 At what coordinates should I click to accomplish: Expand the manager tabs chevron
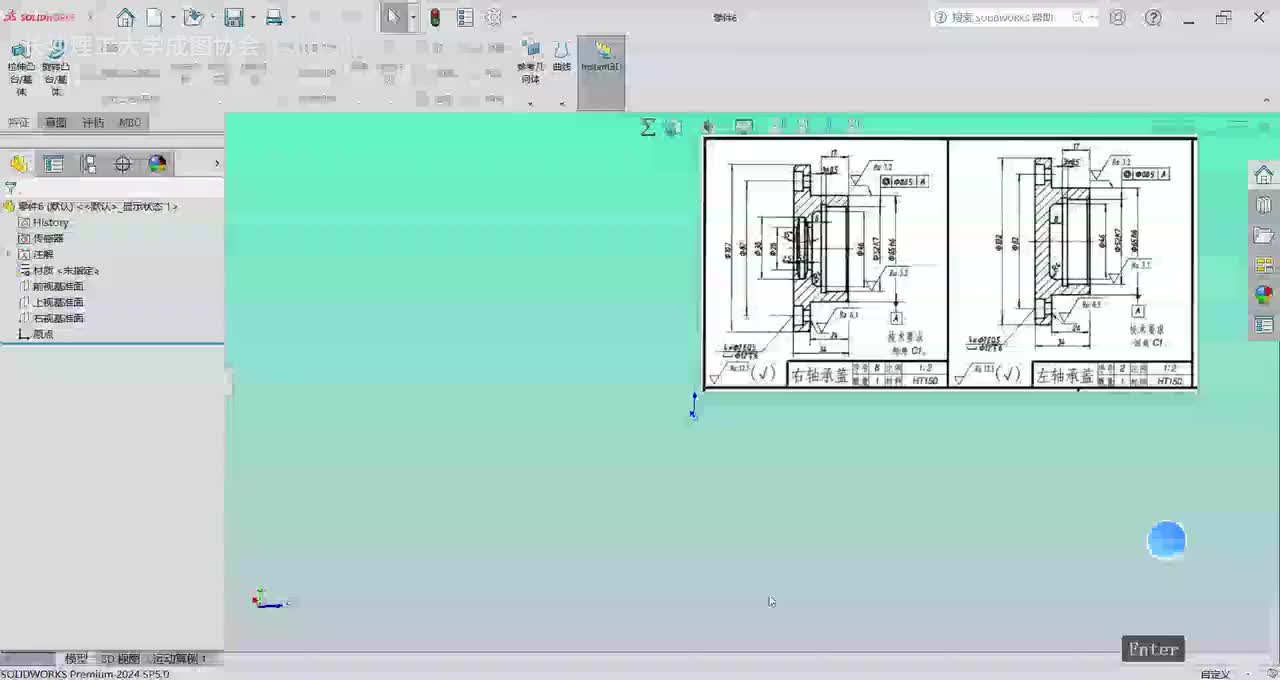tap(217, 164)
